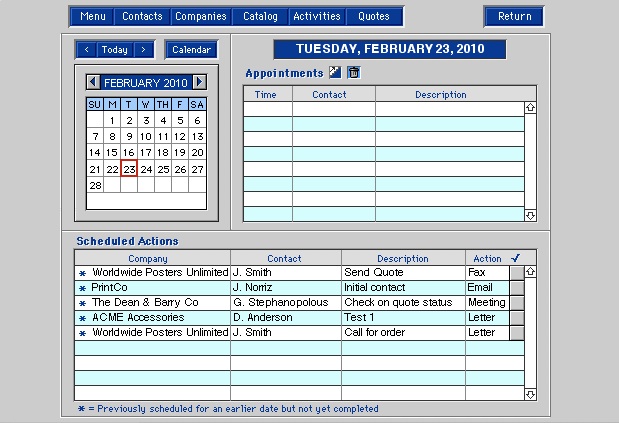619x423 pixels.
Task: Click the Email action cell
Action: coord(488,288)
